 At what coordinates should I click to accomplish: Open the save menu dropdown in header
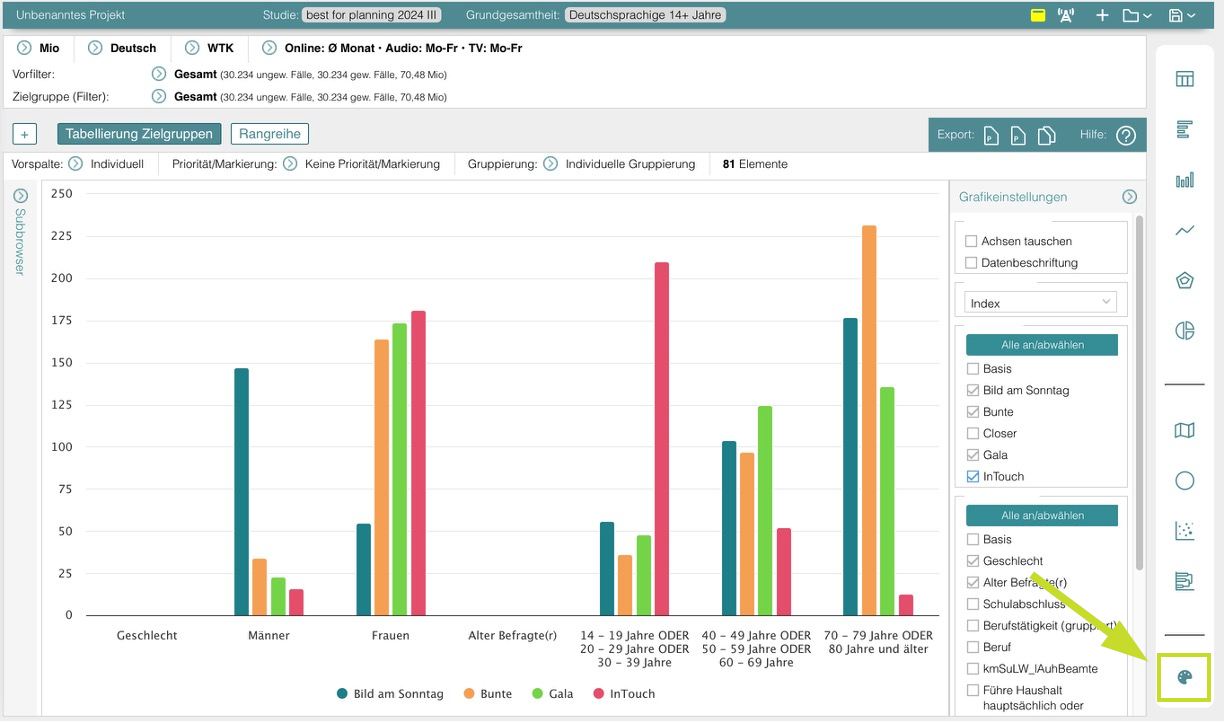tap(1181, 16)
